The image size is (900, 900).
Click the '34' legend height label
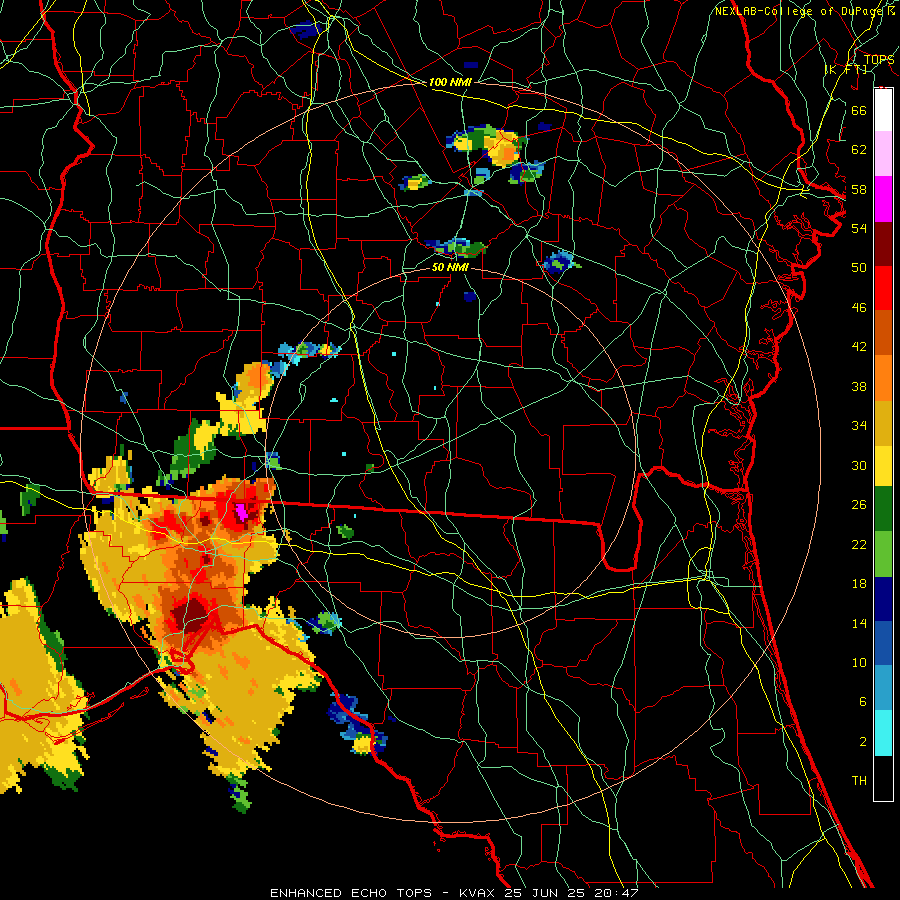(x=859, y=425)
